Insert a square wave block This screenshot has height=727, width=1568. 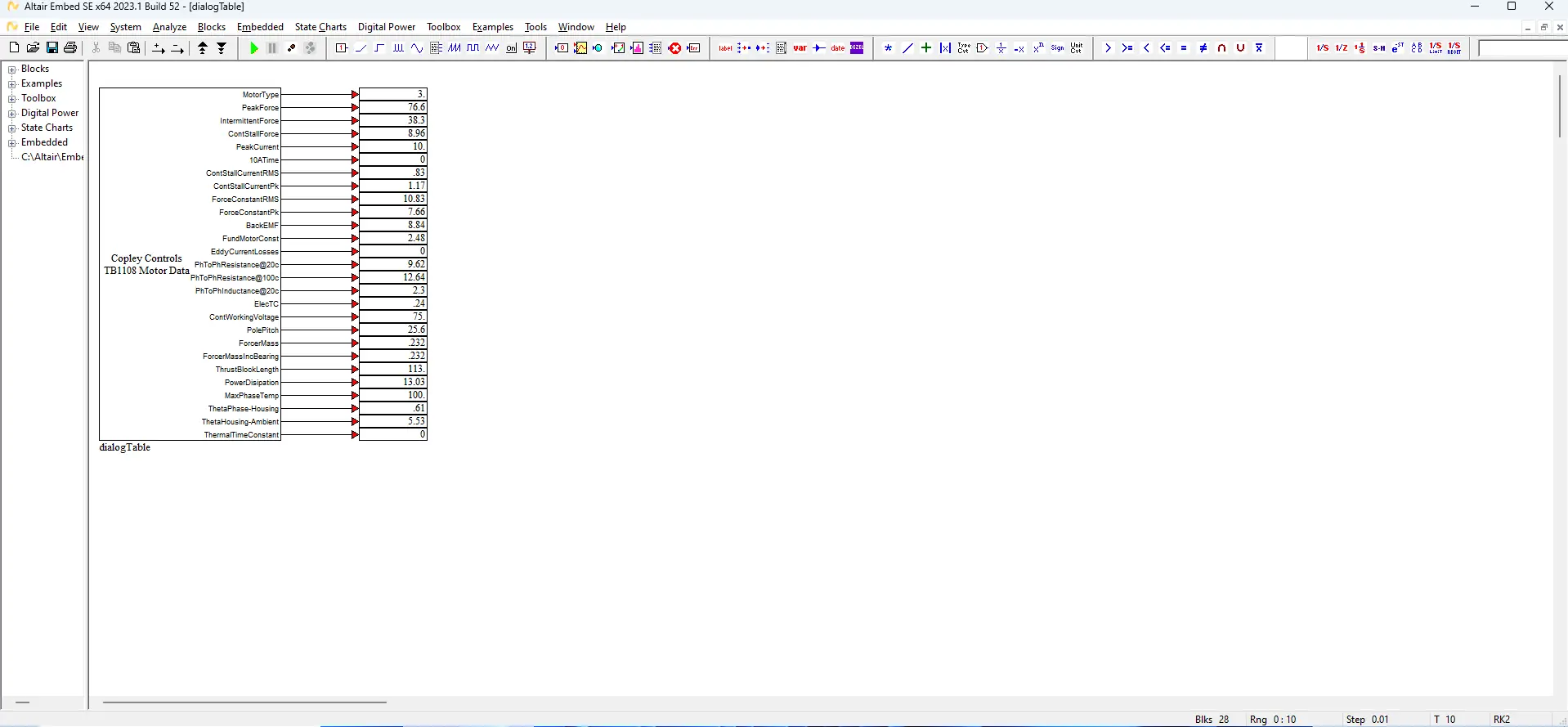tap(473, 48)
